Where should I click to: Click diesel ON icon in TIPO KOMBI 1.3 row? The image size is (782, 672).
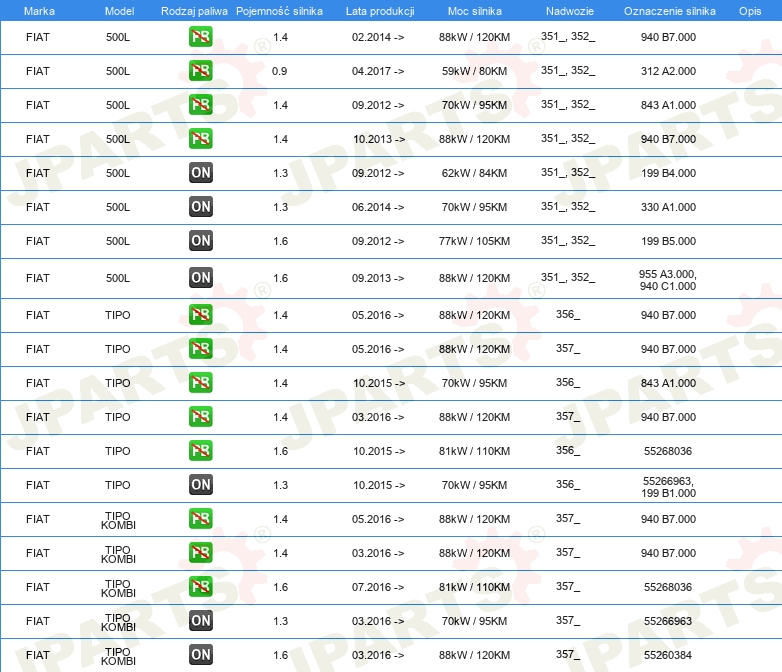[200, 621]
